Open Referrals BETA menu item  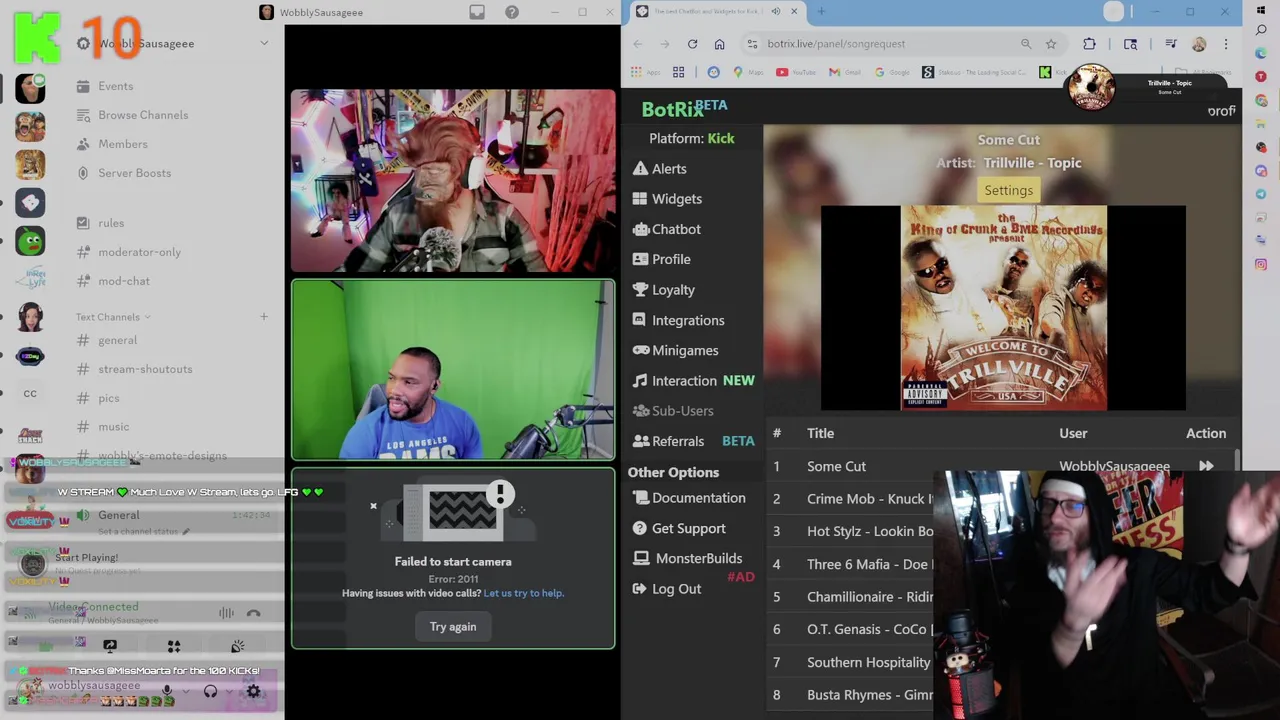click(x=693, y=441)
